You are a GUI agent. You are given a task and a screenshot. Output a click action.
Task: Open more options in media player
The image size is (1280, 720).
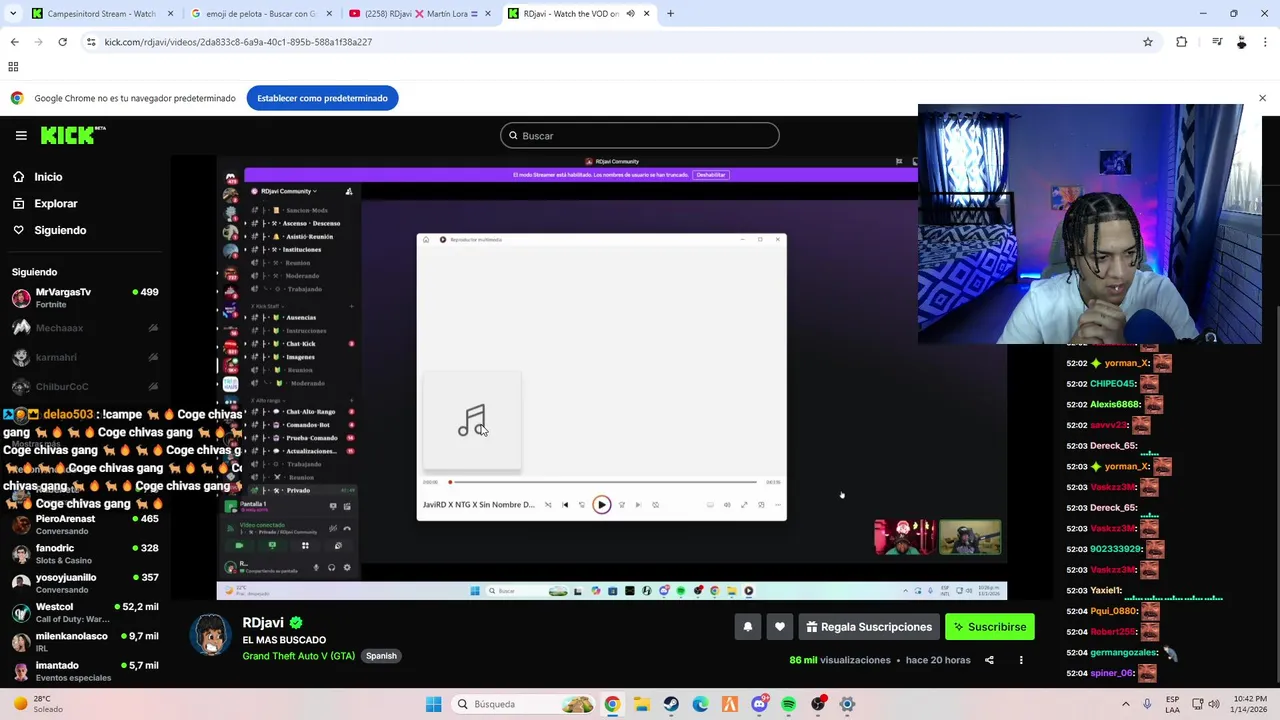(x=778, y=505)
